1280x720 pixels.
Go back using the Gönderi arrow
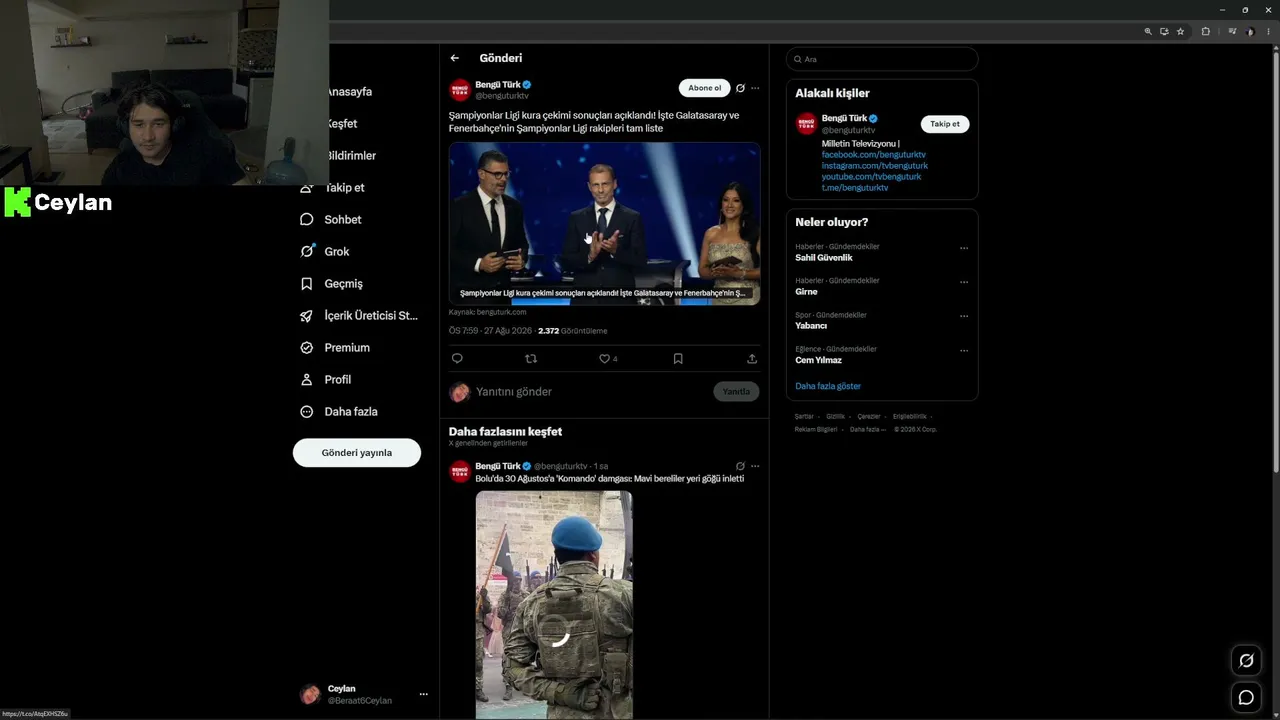click(455, 58)
